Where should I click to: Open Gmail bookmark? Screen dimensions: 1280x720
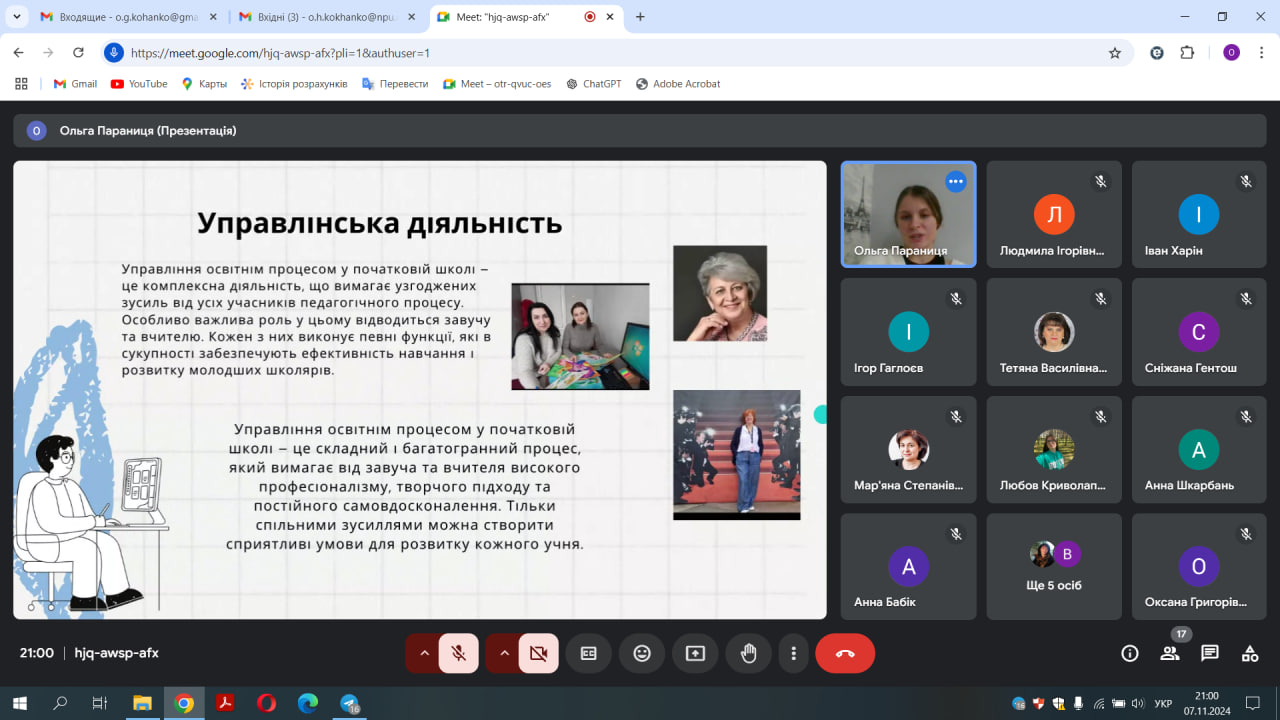pyautogui.click(x=75, y=84)
